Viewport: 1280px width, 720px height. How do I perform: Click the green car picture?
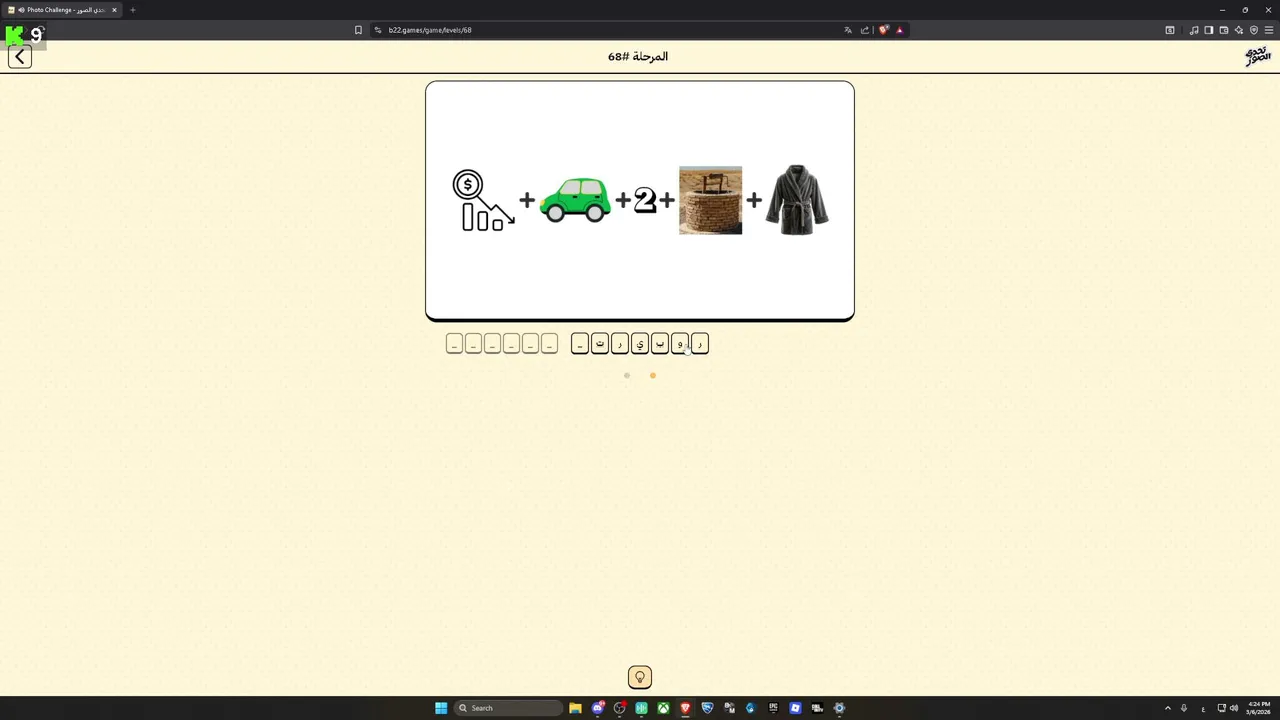coord(575,199)
